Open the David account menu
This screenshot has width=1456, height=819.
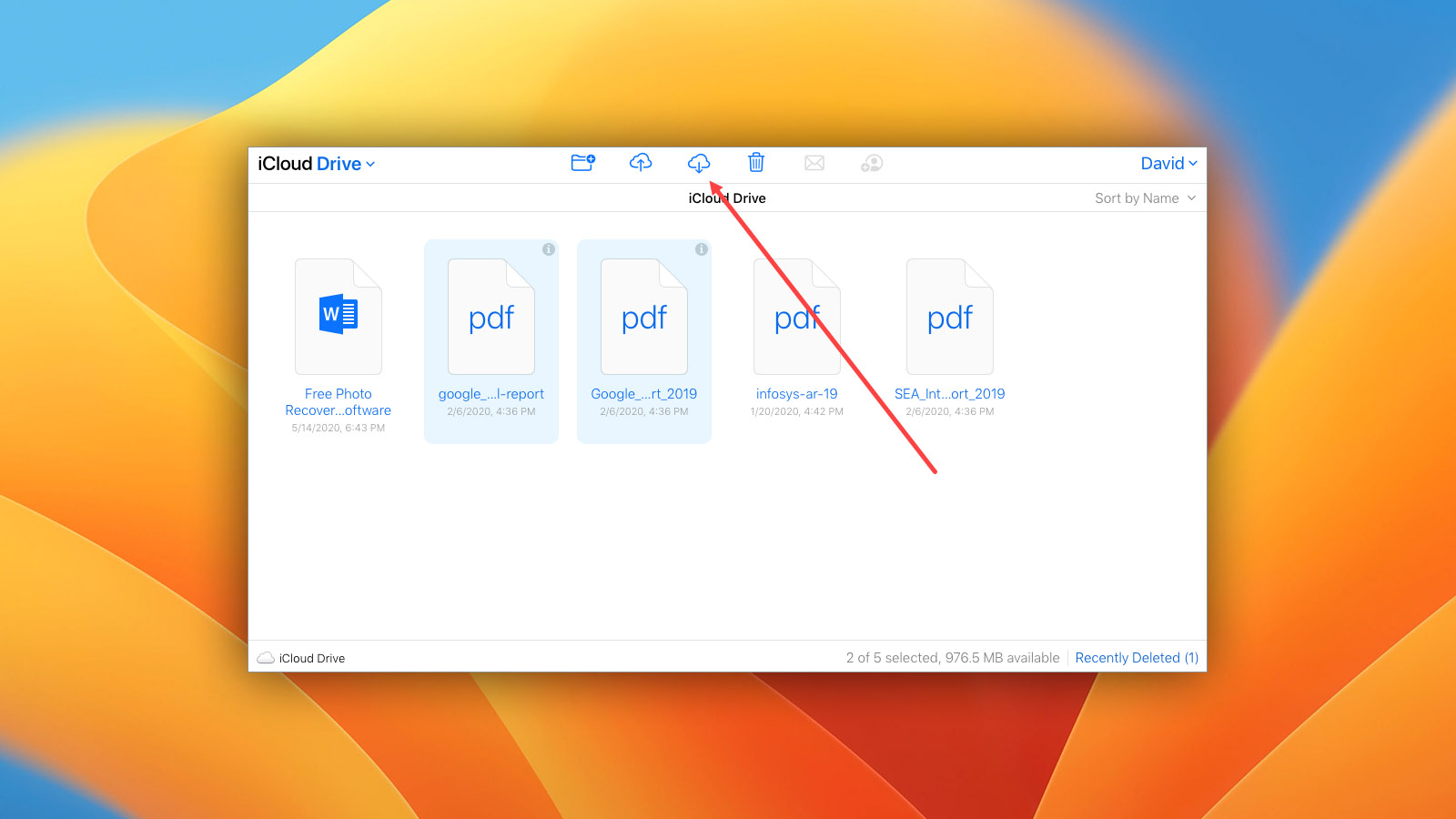[1169, 164]
